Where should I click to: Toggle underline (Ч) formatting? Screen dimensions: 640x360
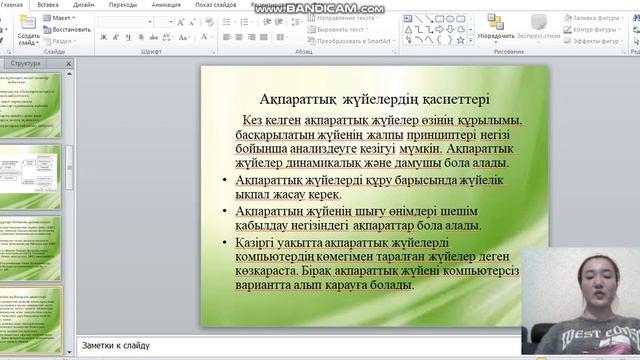pyautogui.click(x=128, y=37)
